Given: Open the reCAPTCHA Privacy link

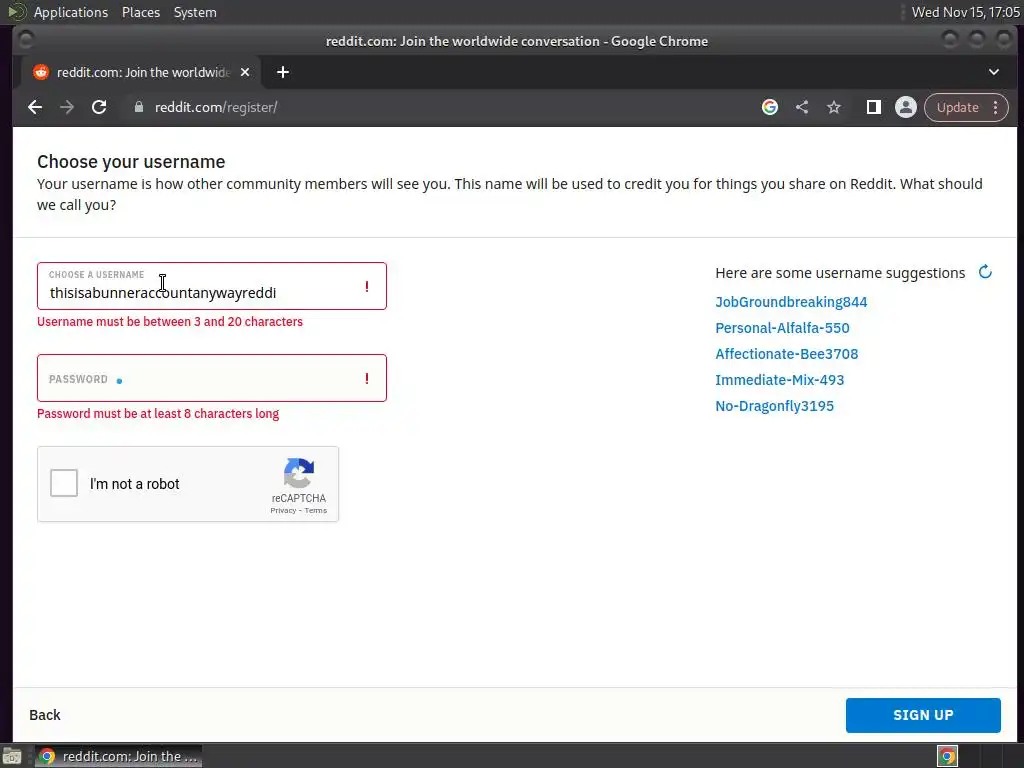Looking at the screenshot, I should coord(283,511).
